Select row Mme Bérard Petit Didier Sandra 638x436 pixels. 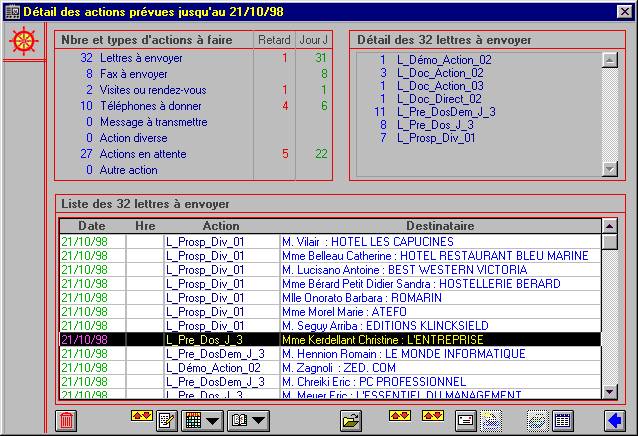point(330,284)
